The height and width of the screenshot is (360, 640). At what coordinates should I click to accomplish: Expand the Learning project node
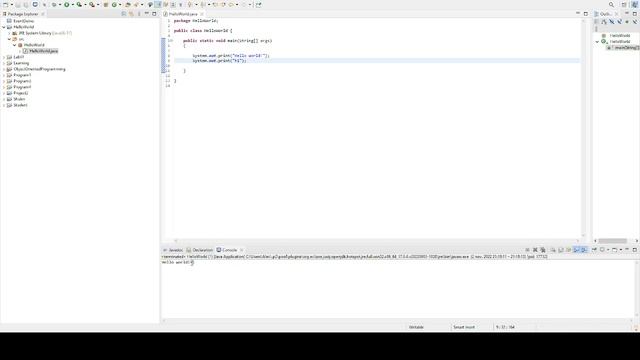[x=4, y=63]
